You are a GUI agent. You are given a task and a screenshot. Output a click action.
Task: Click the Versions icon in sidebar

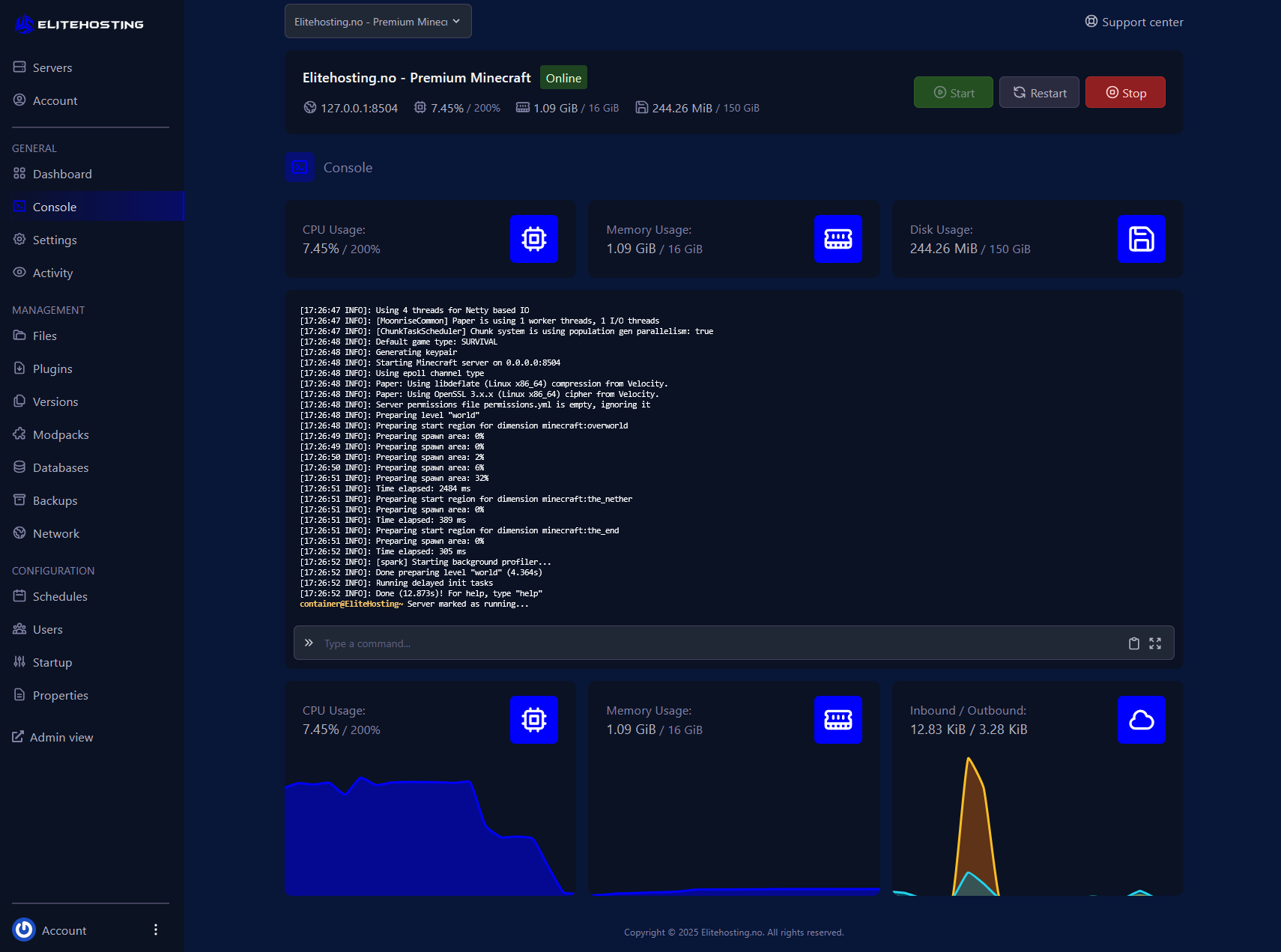[19, 401]
